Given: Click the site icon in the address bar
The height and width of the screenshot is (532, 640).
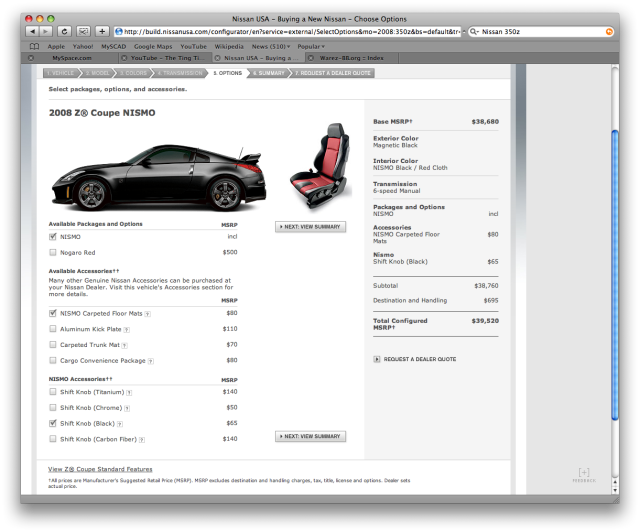Looking at the screenshot, I should tap(119, 31).
